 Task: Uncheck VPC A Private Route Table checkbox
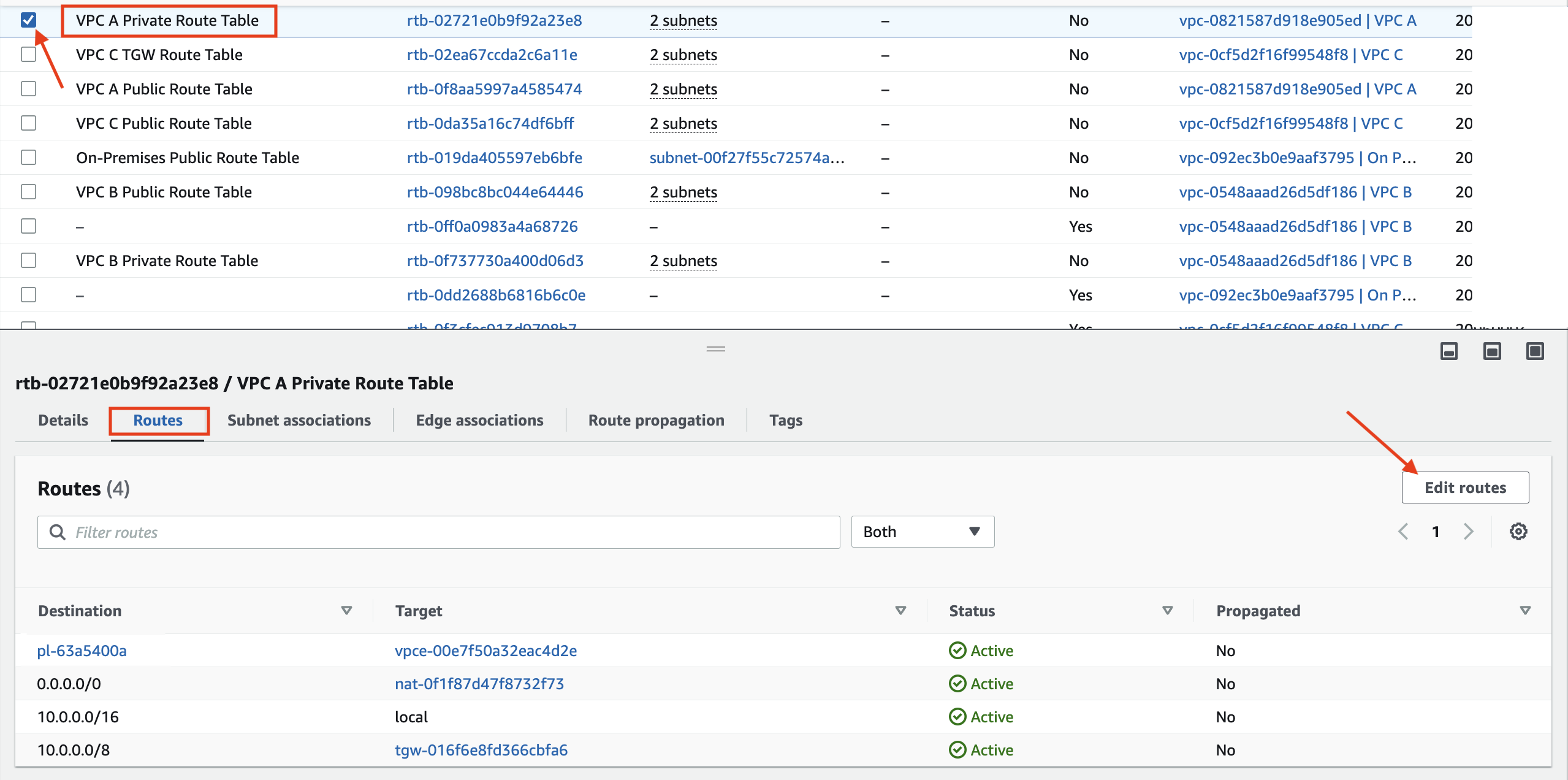click(28, 20)
